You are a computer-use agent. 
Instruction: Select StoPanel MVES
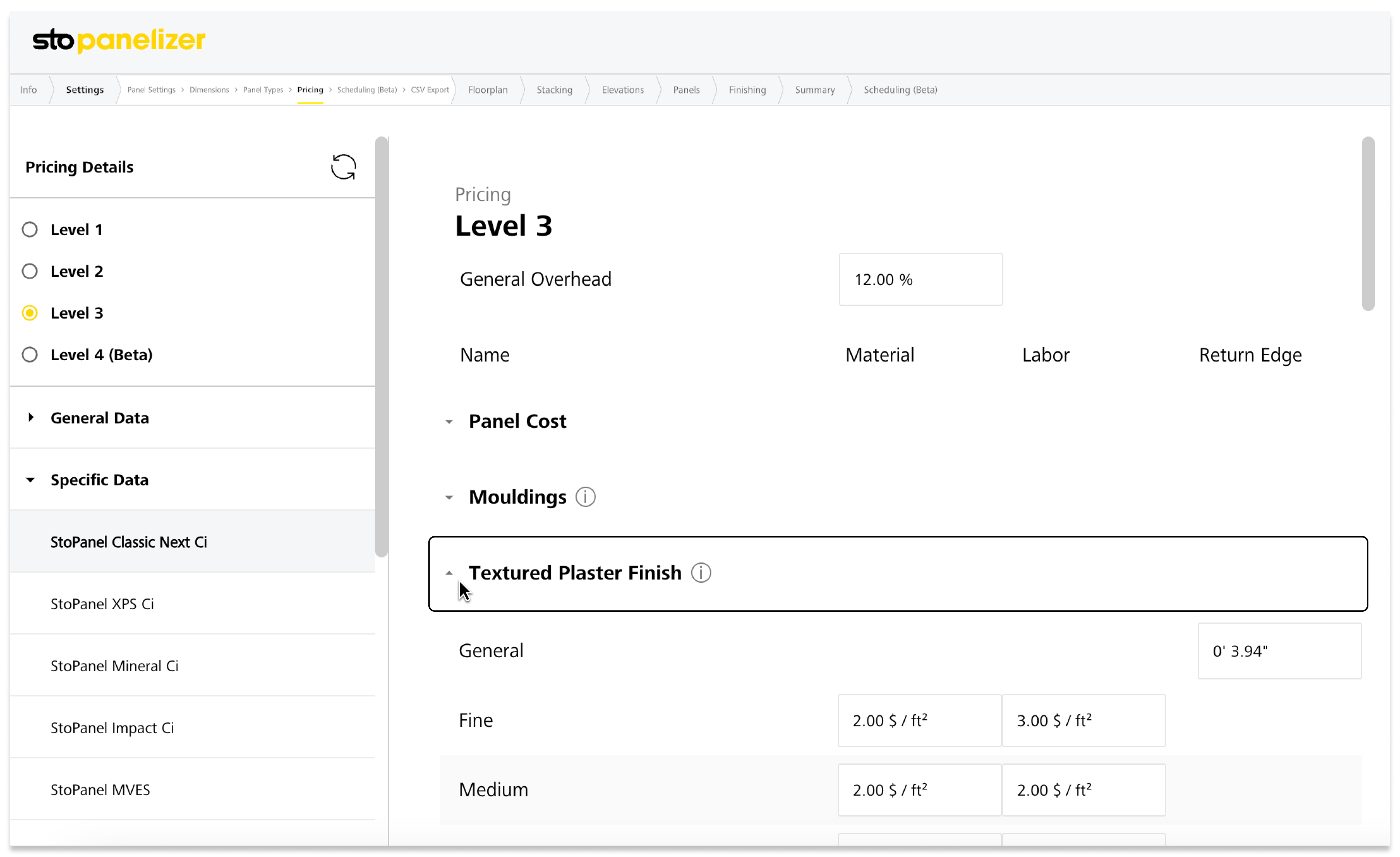[x=193, y=789]
